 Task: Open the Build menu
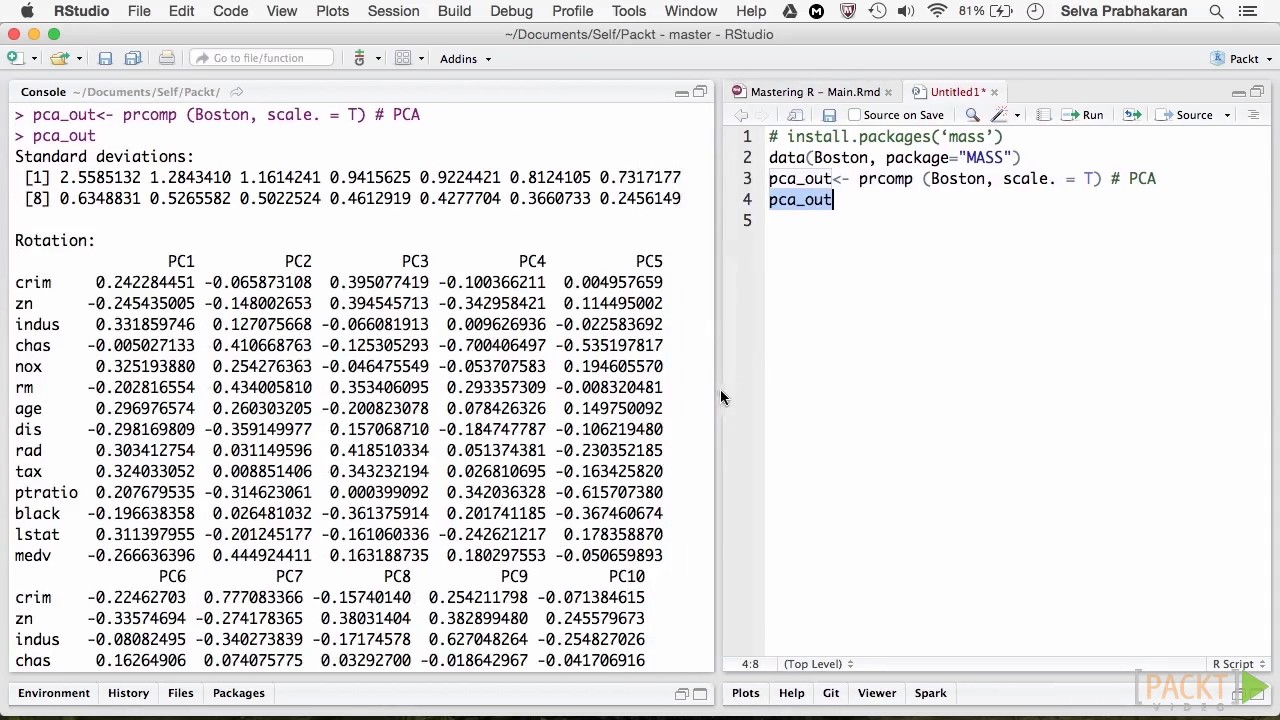pyautogui.click(x=454, y=11)
